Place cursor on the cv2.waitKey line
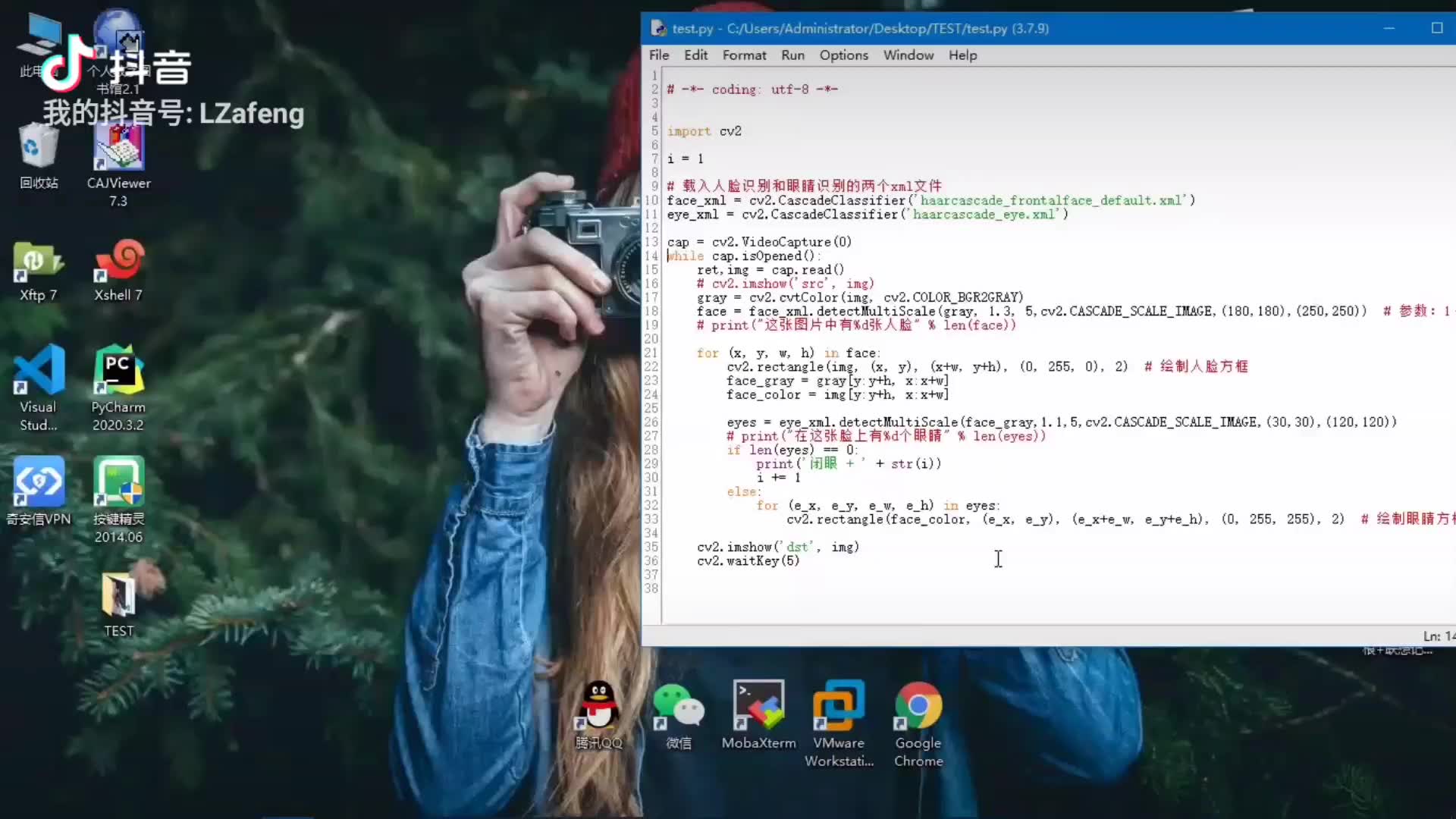 tap(748, 561)
